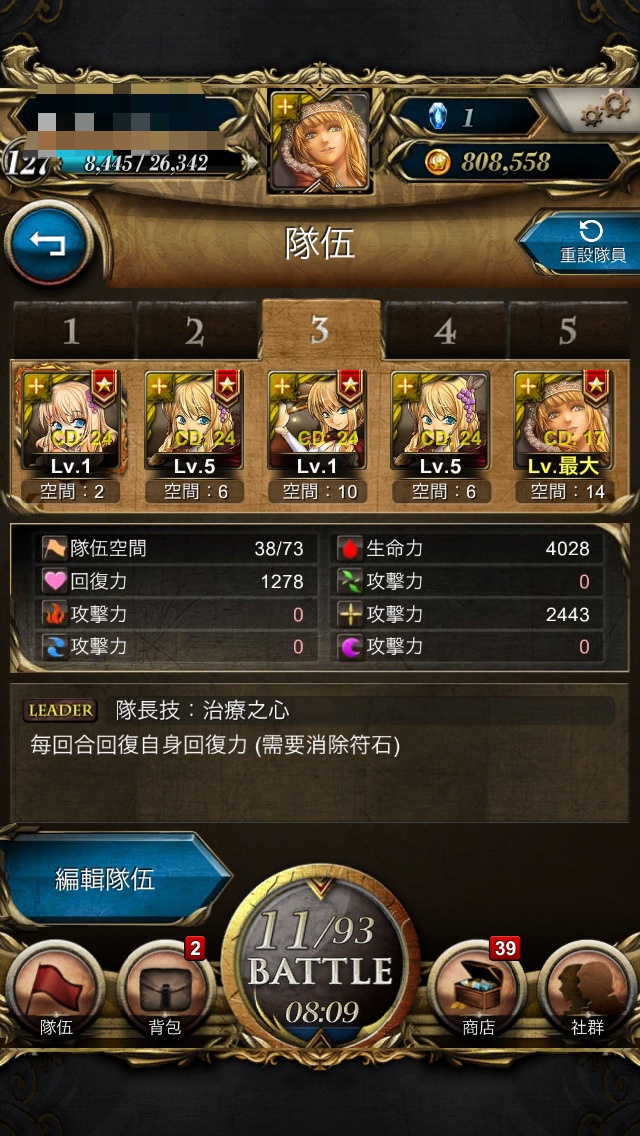Open the 商店 treasure chest icon
Image resolution: width=640 pixels, height=1136 pixels.
coord(477,990)
